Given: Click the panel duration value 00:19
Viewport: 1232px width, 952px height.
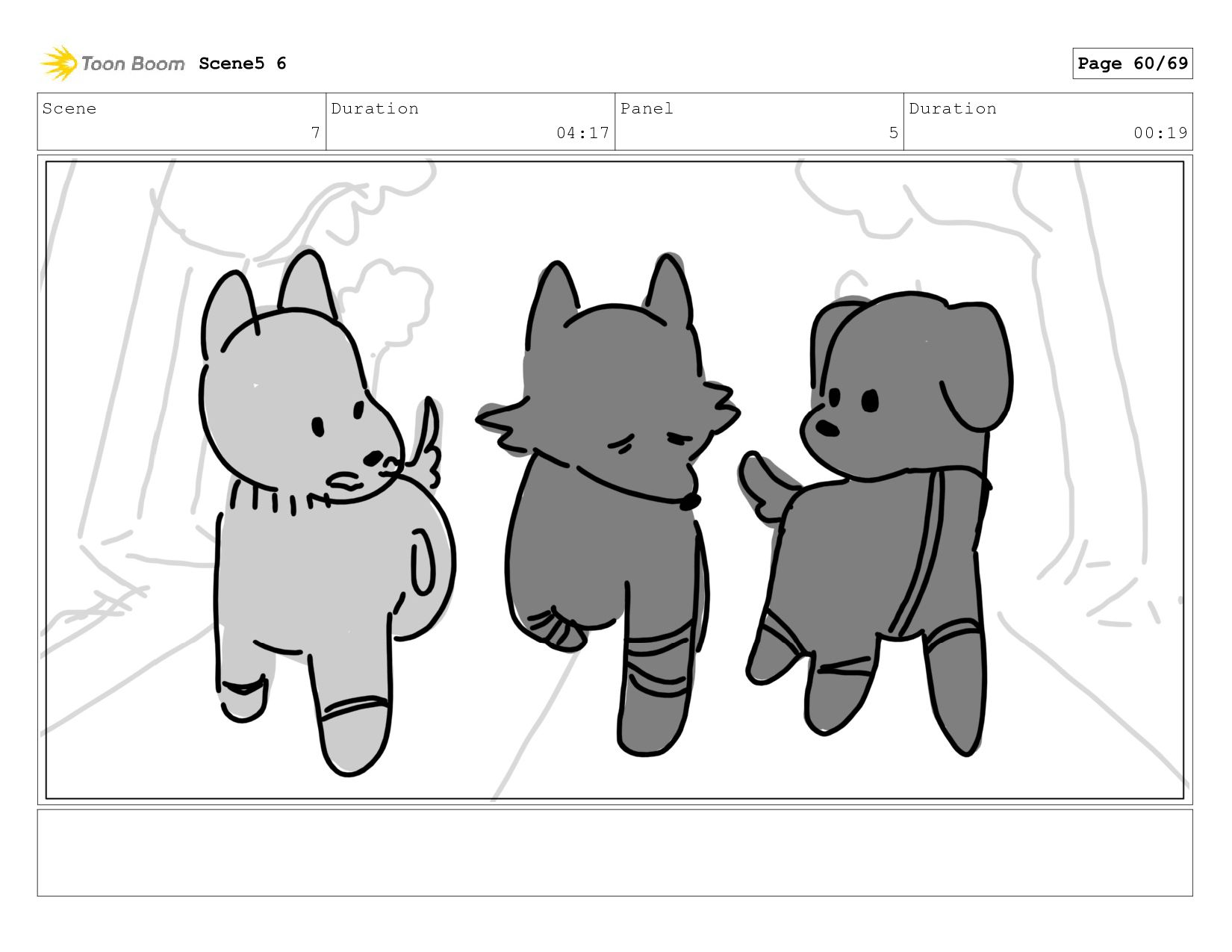Looking at the screenshot, I should tap(1160, 133).
